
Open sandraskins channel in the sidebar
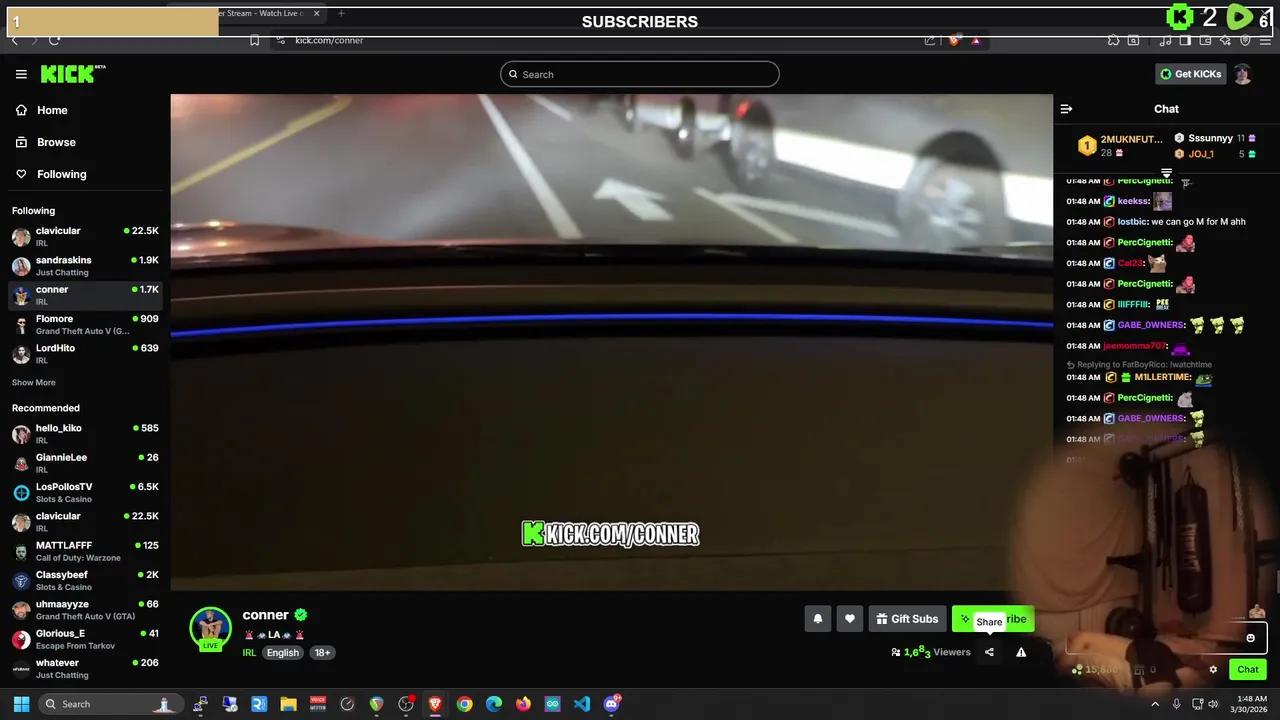(x=85, y=266)
